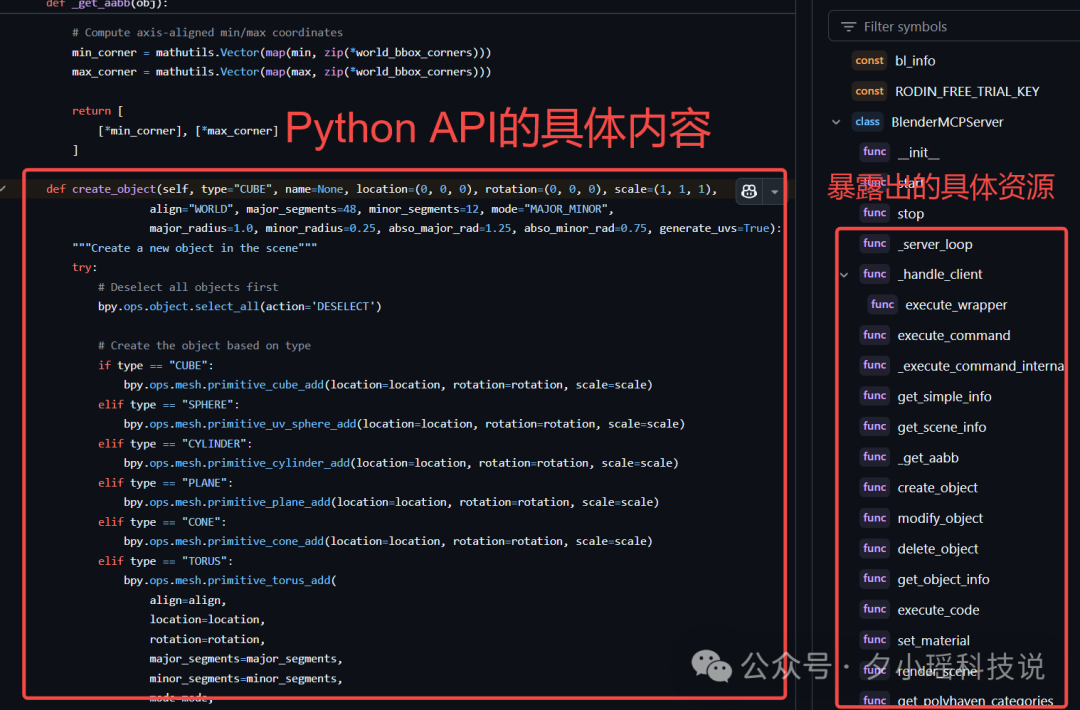Go to get_object_info function symbol
This screenshot has height=710, width=1080.
(944, 580)
